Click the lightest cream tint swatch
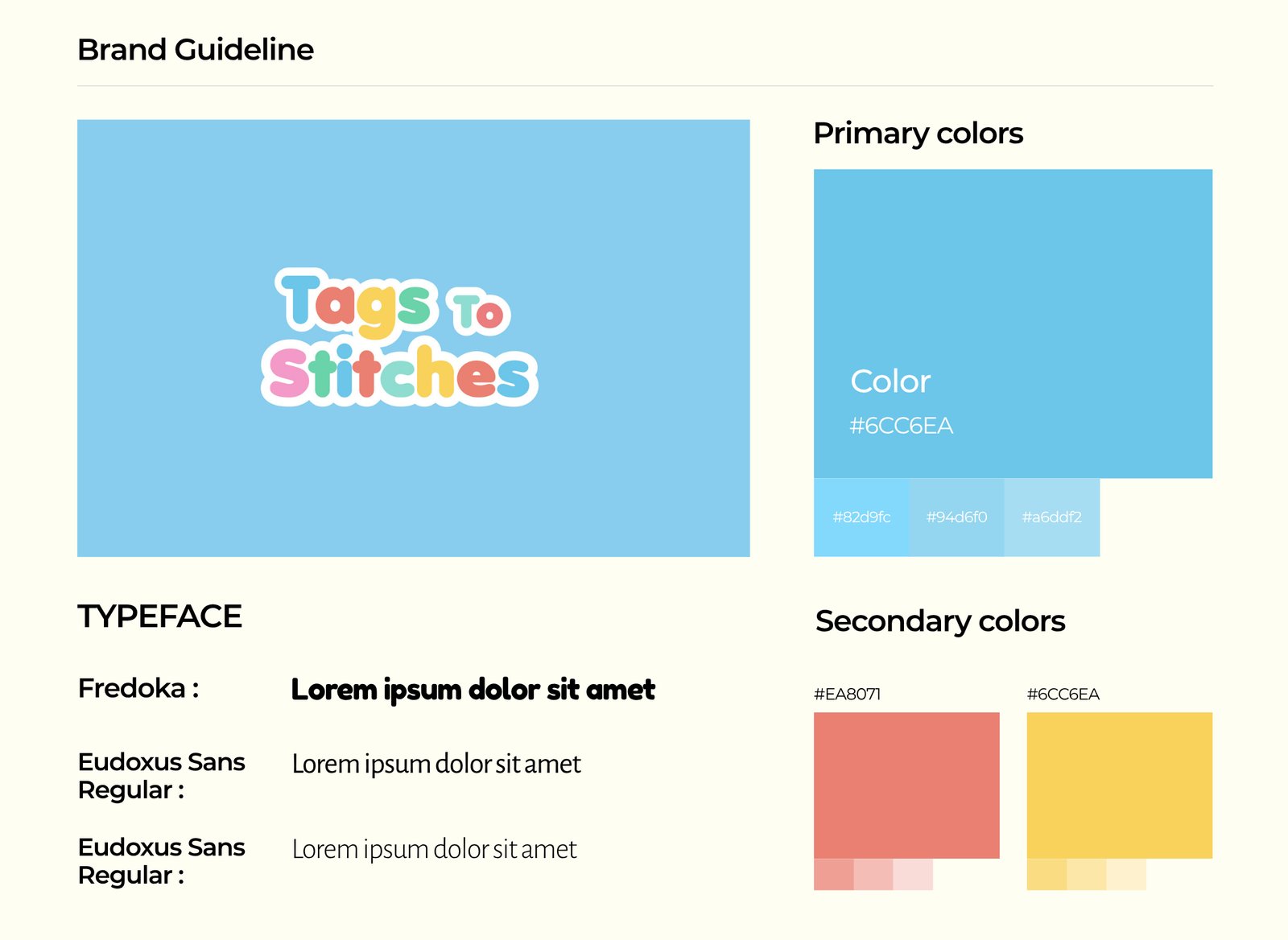Viewport: 1288px width, 940px height. (x=1126, y=875)
